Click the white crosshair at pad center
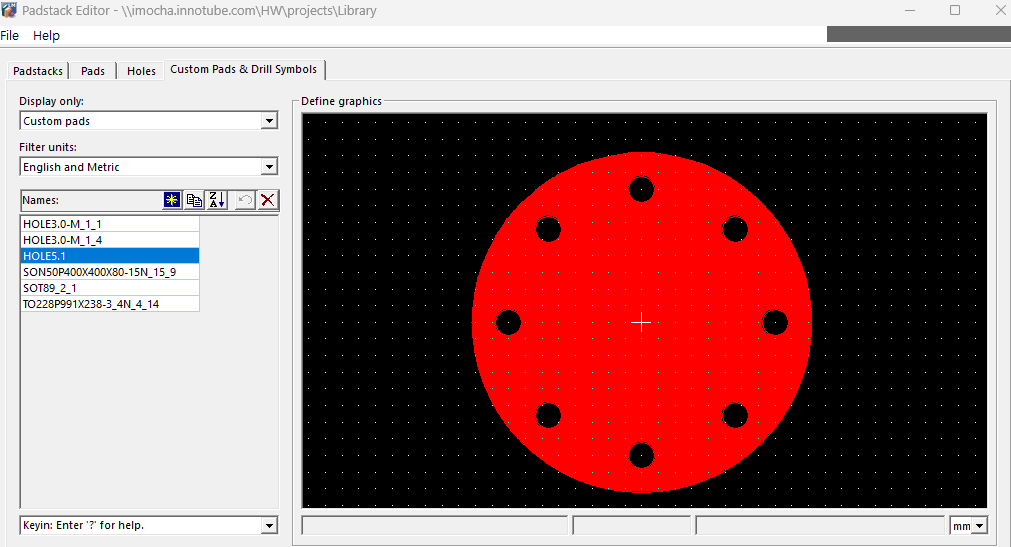 pyautogui.click(x=641, y=322)
